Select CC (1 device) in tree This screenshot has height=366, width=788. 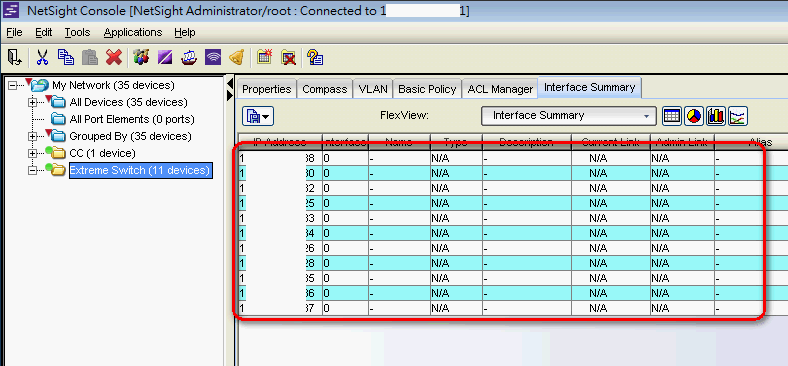[103, 153]
